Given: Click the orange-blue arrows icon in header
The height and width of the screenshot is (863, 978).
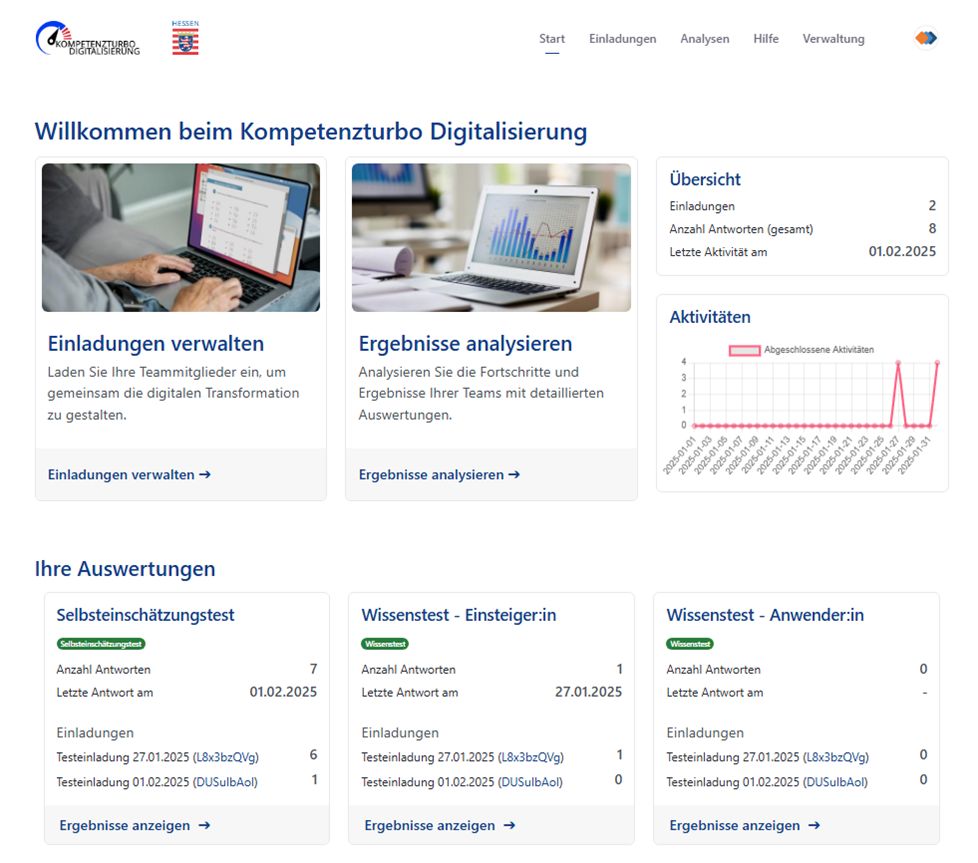Looking at the screenshot, I should [x=925, y=39].
